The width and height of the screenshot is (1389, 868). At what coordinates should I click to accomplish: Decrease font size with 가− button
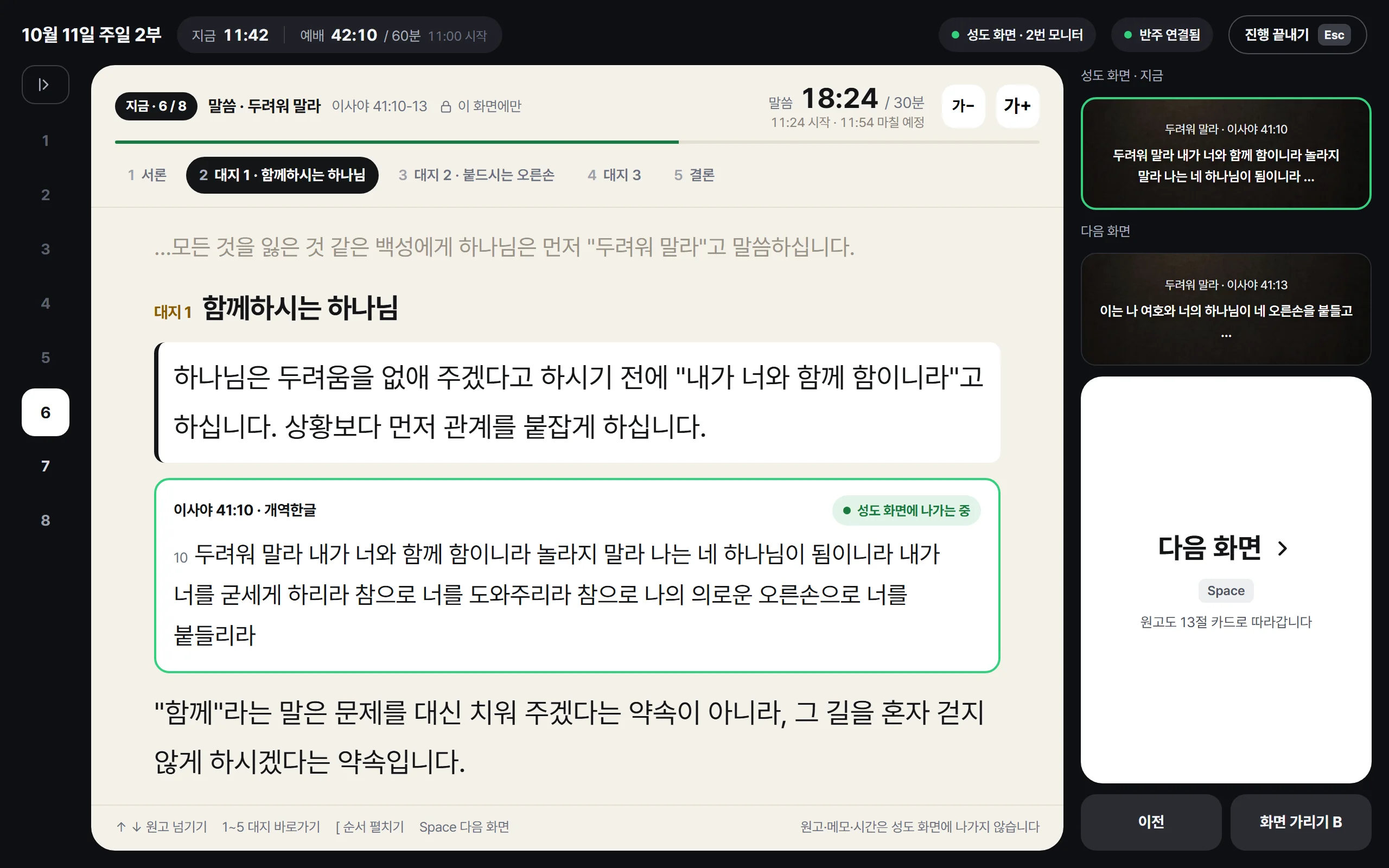click(963, 106)
